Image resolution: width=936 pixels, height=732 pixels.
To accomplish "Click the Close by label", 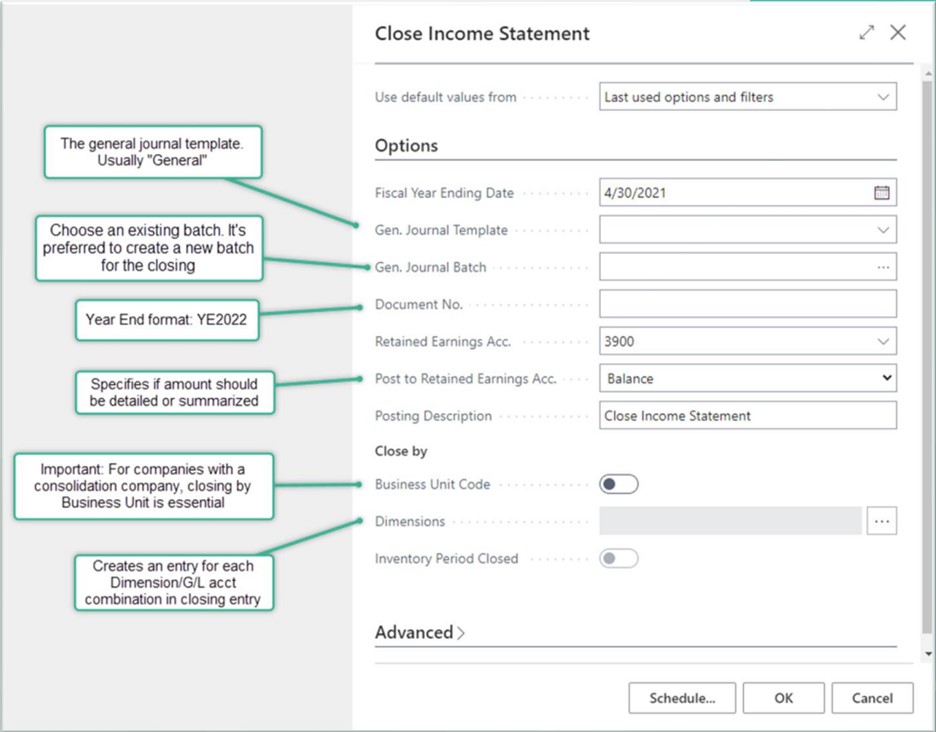I will 401,451.
